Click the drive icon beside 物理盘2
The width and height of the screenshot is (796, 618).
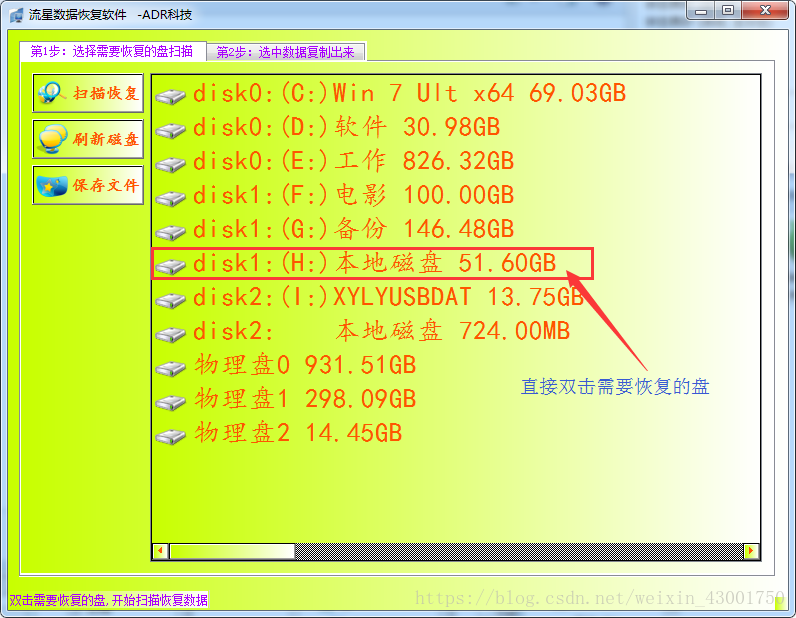[171, 436]
